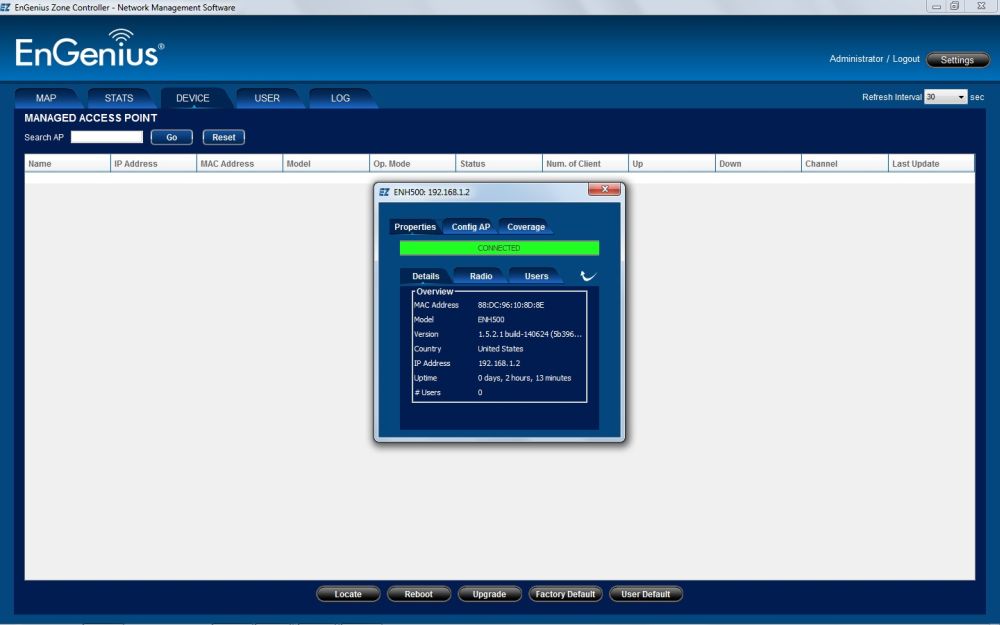
Task: Sort by the IP Address column header
Action: (154, 164)
